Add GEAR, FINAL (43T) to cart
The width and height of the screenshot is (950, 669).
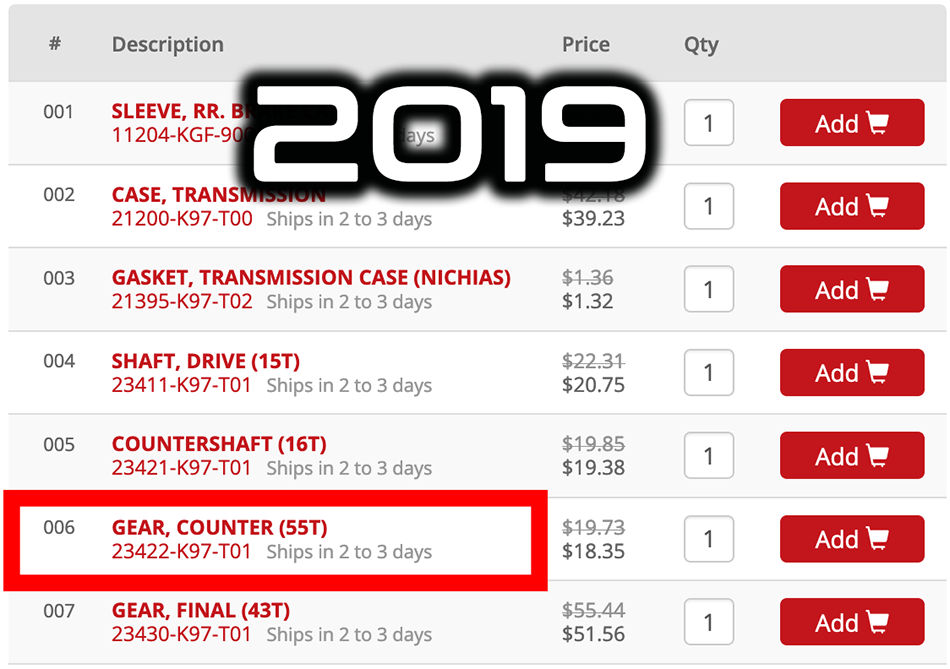tap(851, 623)
